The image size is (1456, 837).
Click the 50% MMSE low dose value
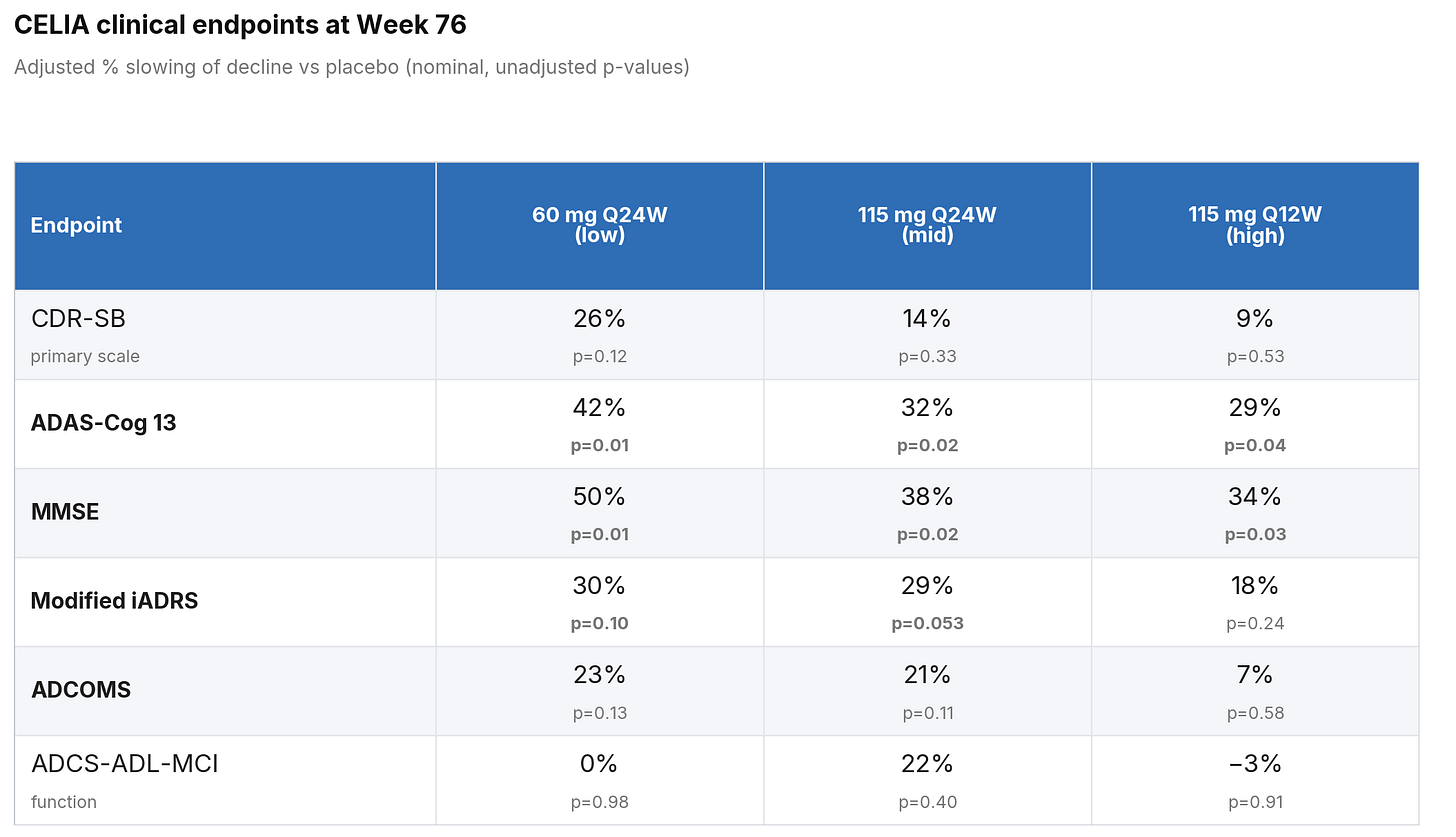tap(599, 497)
